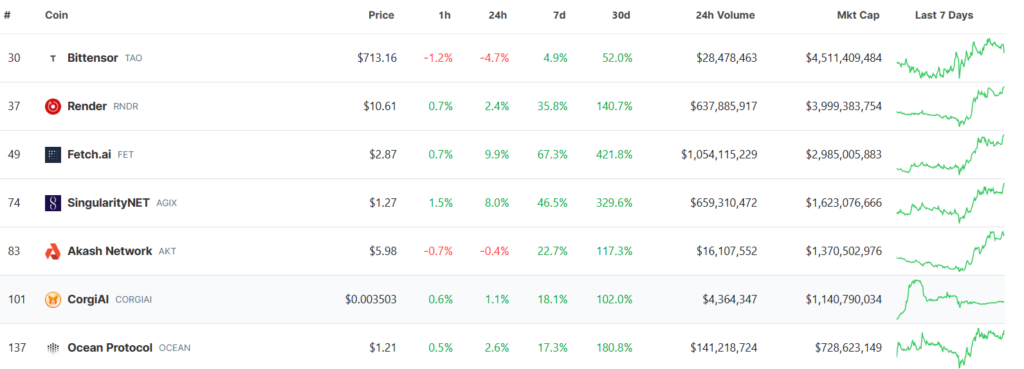1024x369 pixels.
Task: Sort by the Mkt Cap header
Action: click(x=858, y=15)
